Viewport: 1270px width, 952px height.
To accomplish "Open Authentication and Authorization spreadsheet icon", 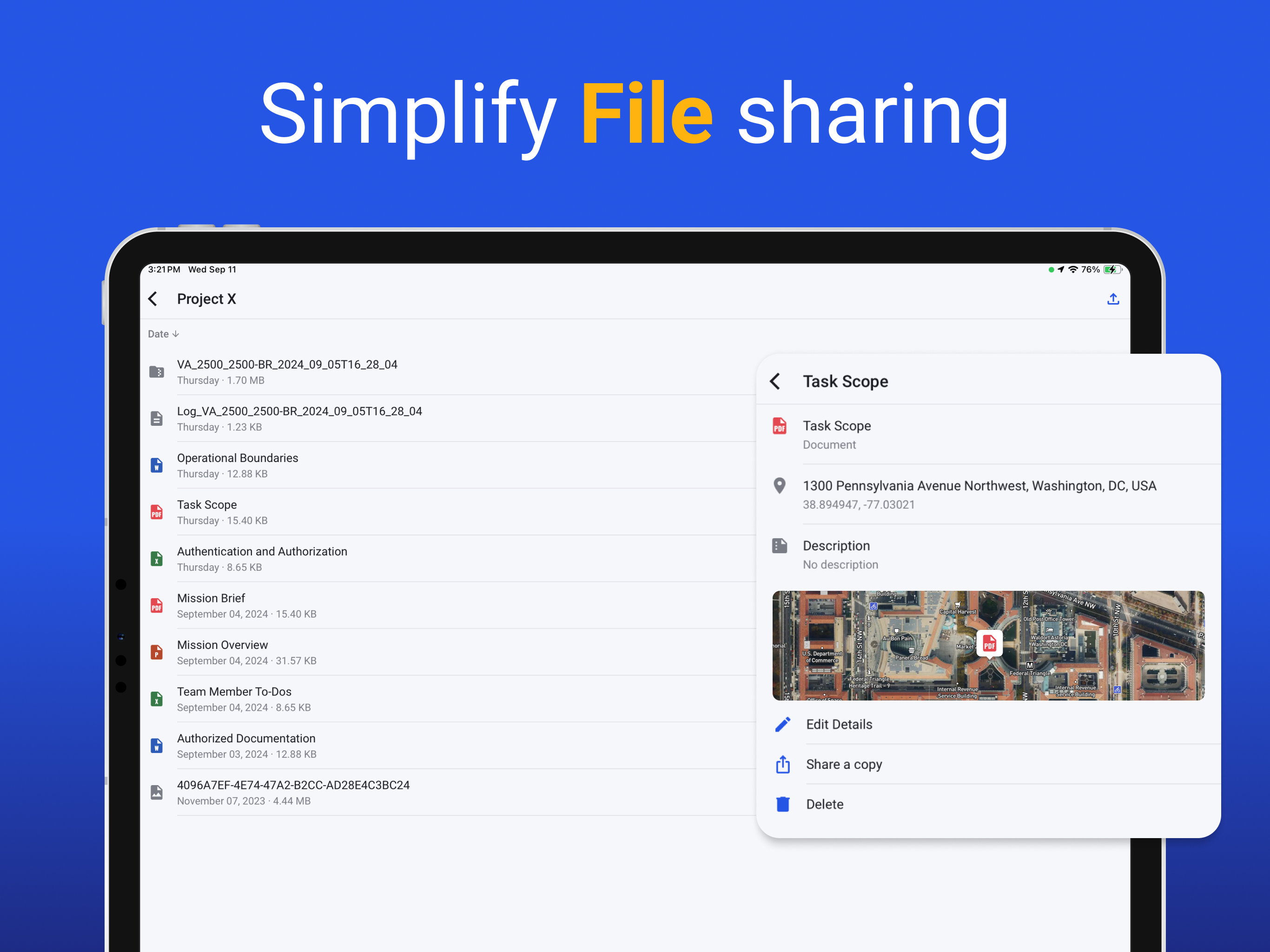I will click(x=157, y=559).
